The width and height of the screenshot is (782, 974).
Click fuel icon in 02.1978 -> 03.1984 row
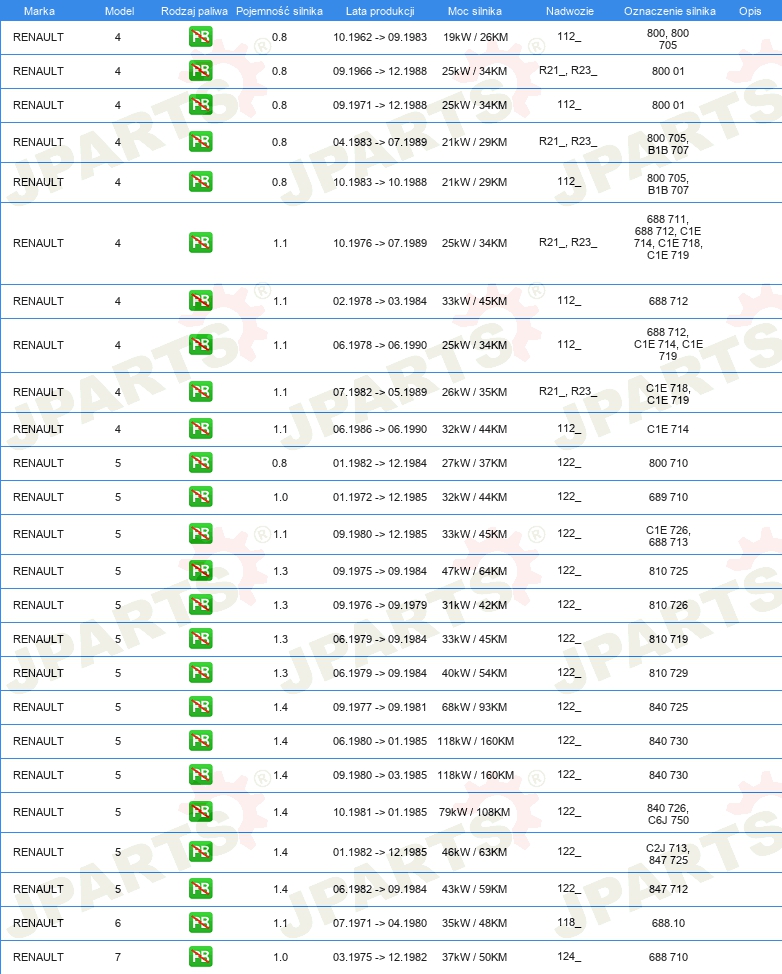coord(201,301)
